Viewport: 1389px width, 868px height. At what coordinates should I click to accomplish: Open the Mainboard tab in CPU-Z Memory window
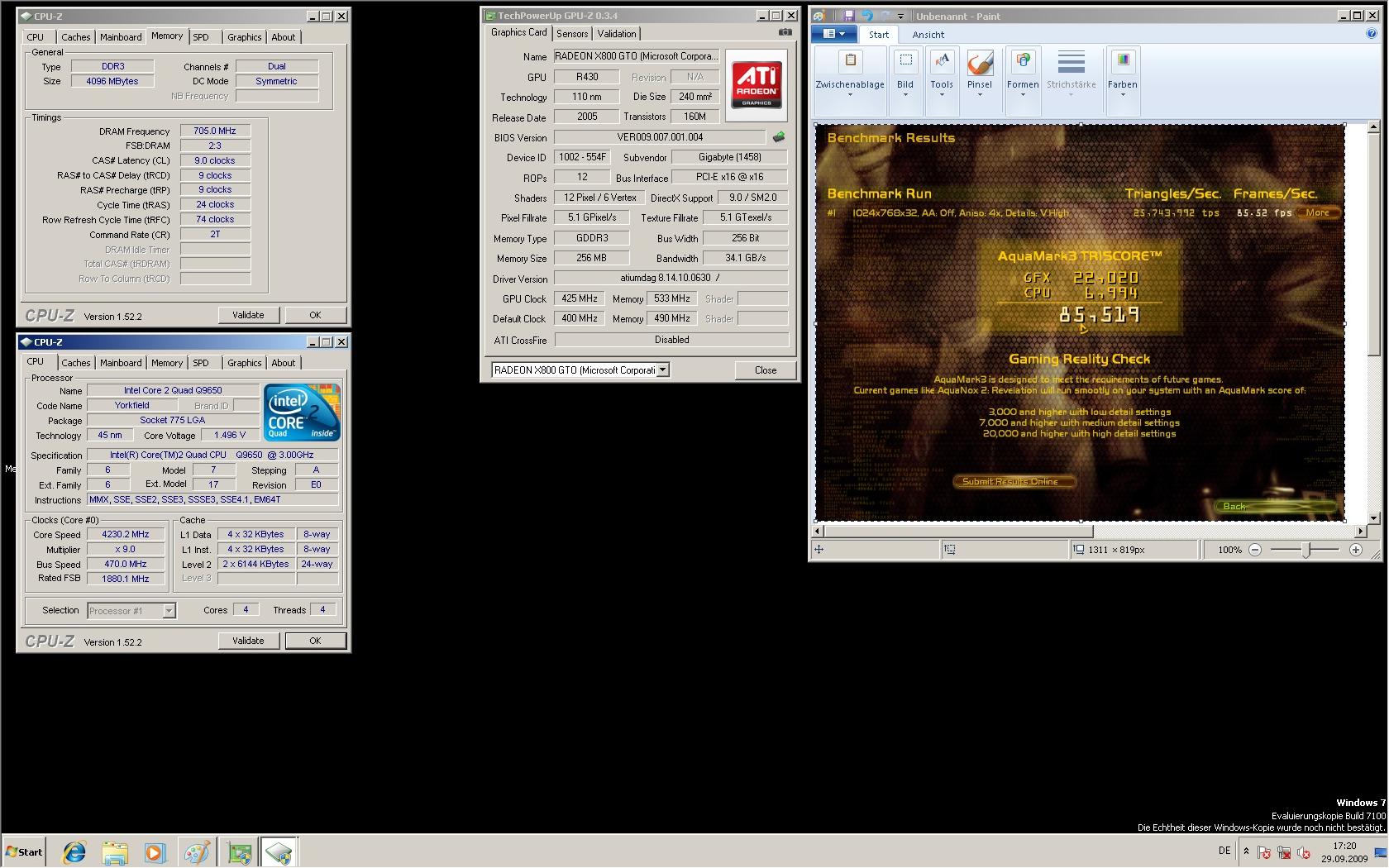[121, 37]
